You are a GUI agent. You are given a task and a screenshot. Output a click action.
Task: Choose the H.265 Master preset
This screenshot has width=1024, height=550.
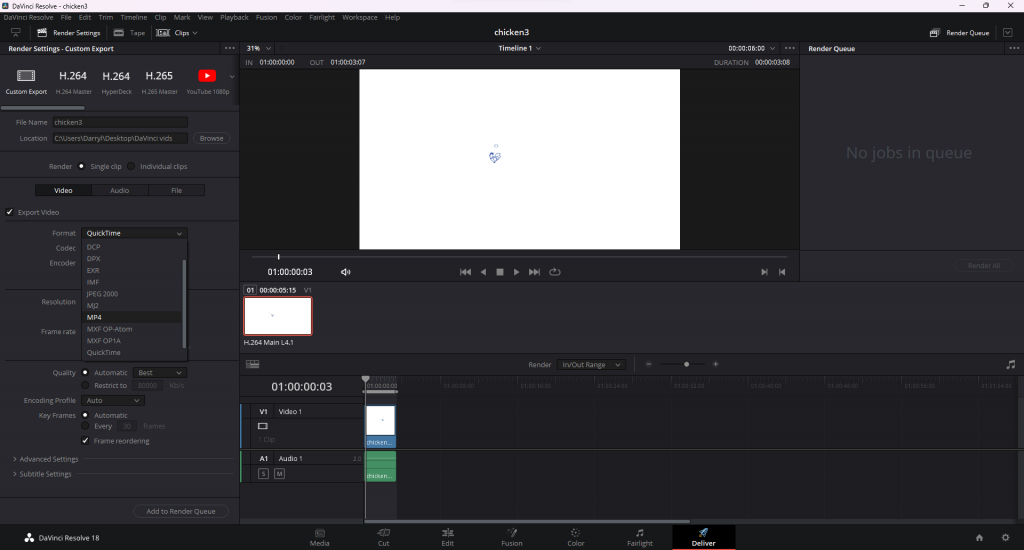159,81
